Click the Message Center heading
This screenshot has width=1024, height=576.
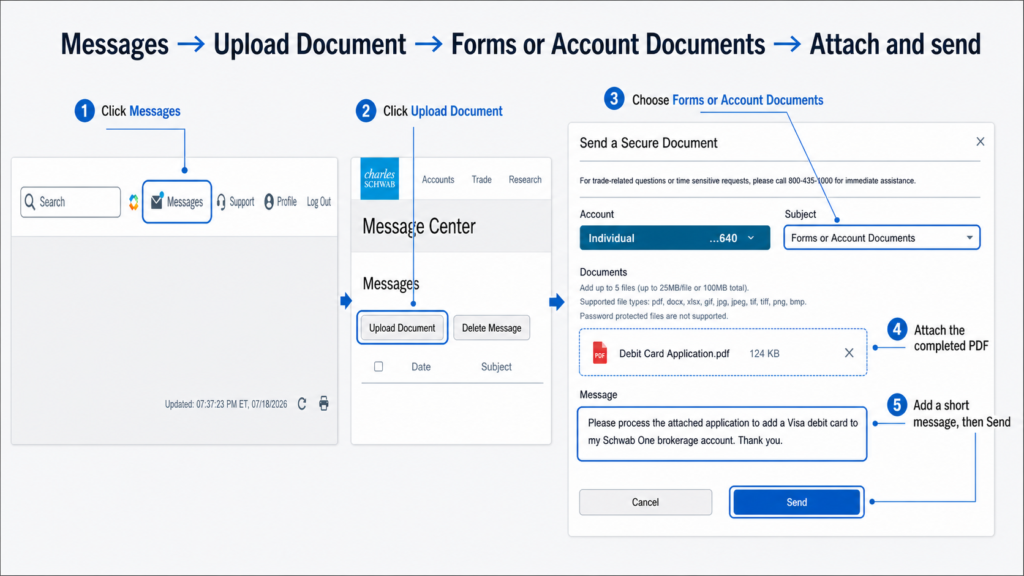pyautogui.click(x=419, y=226)
